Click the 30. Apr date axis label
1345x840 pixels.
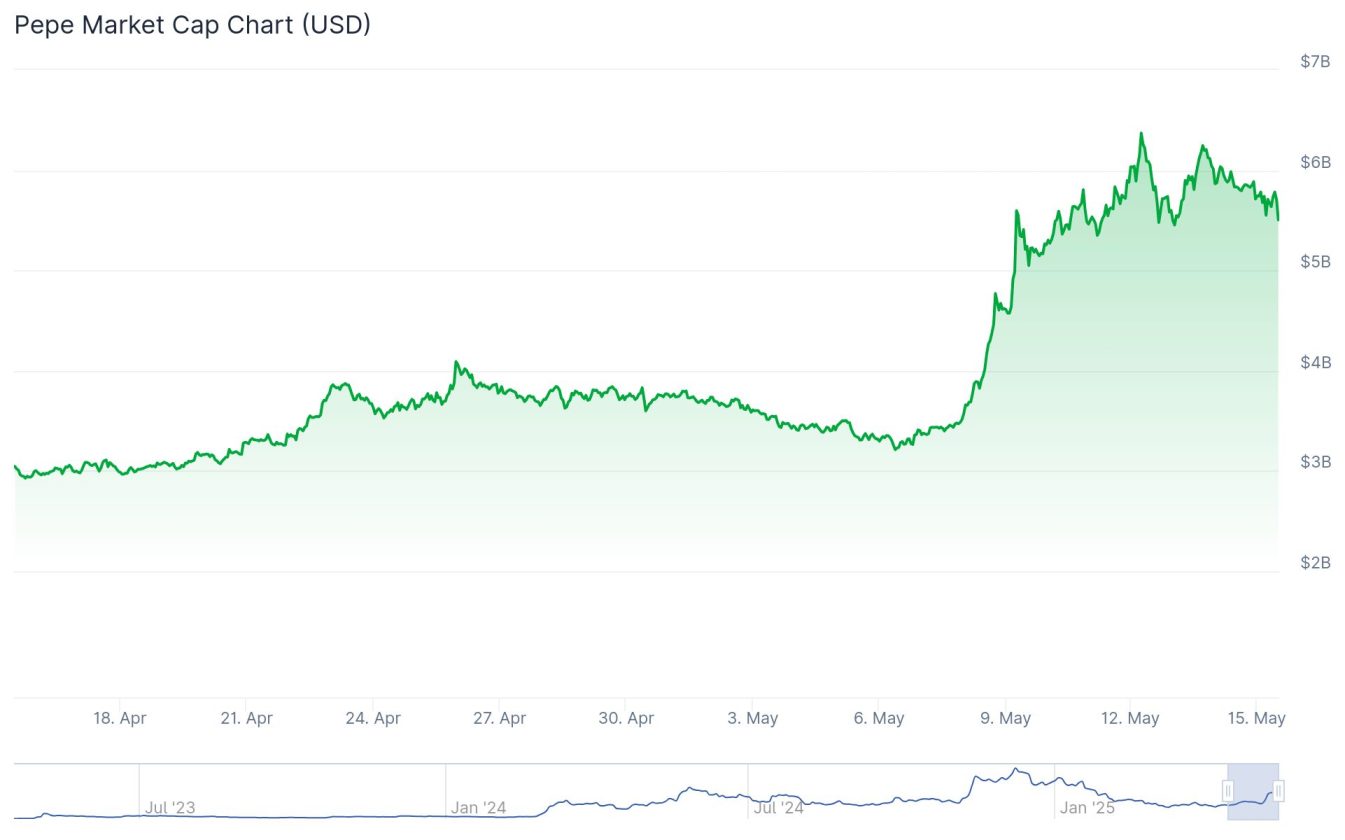pyautogui.click(x=626, y=718)
